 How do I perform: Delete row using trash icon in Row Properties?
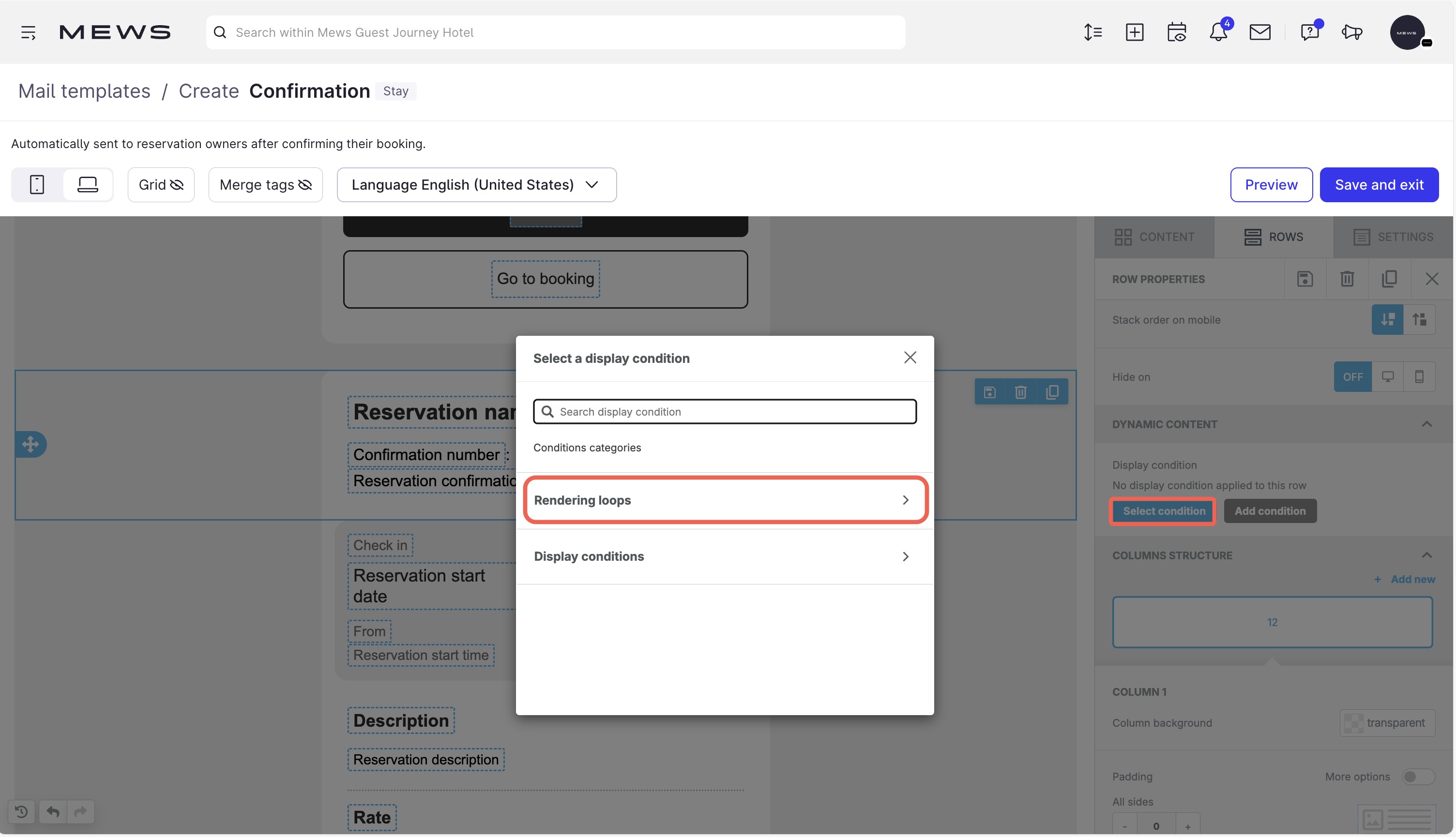1347,279
